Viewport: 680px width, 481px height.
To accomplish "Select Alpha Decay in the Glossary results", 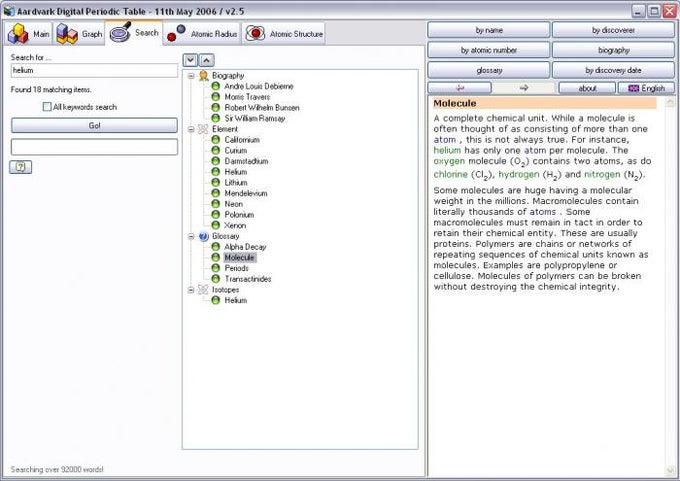I will point(245,247).
